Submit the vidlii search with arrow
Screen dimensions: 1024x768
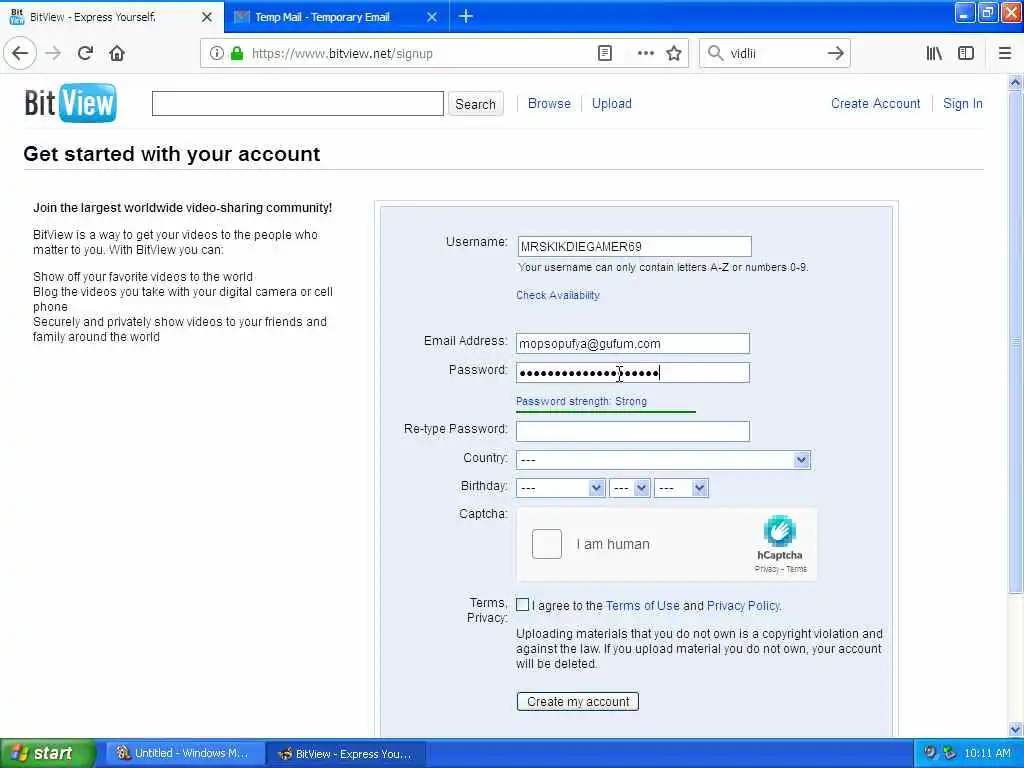tap(835, 54)
